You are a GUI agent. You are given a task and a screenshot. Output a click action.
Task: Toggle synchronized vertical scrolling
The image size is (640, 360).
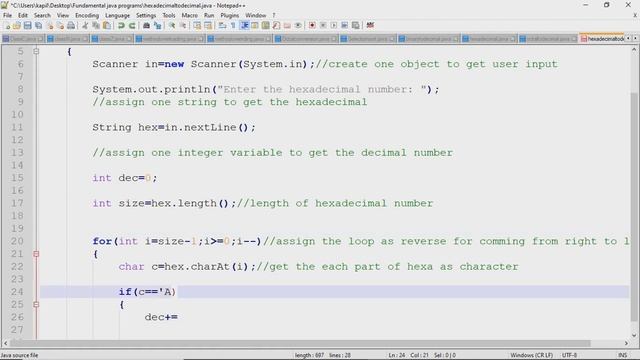tap(197, 26)
